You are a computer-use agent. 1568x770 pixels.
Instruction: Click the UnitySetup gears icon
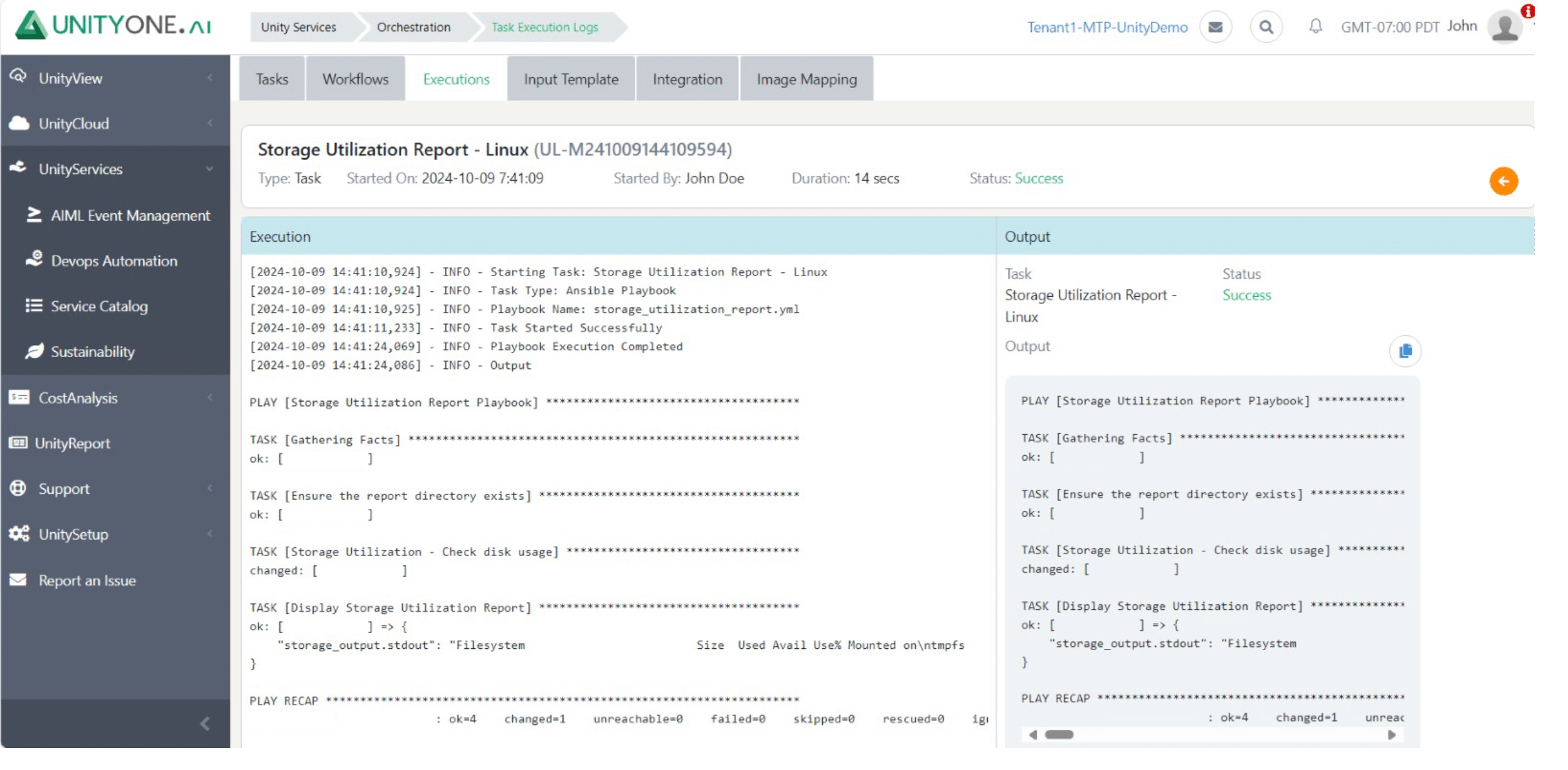tap(19, 533)
